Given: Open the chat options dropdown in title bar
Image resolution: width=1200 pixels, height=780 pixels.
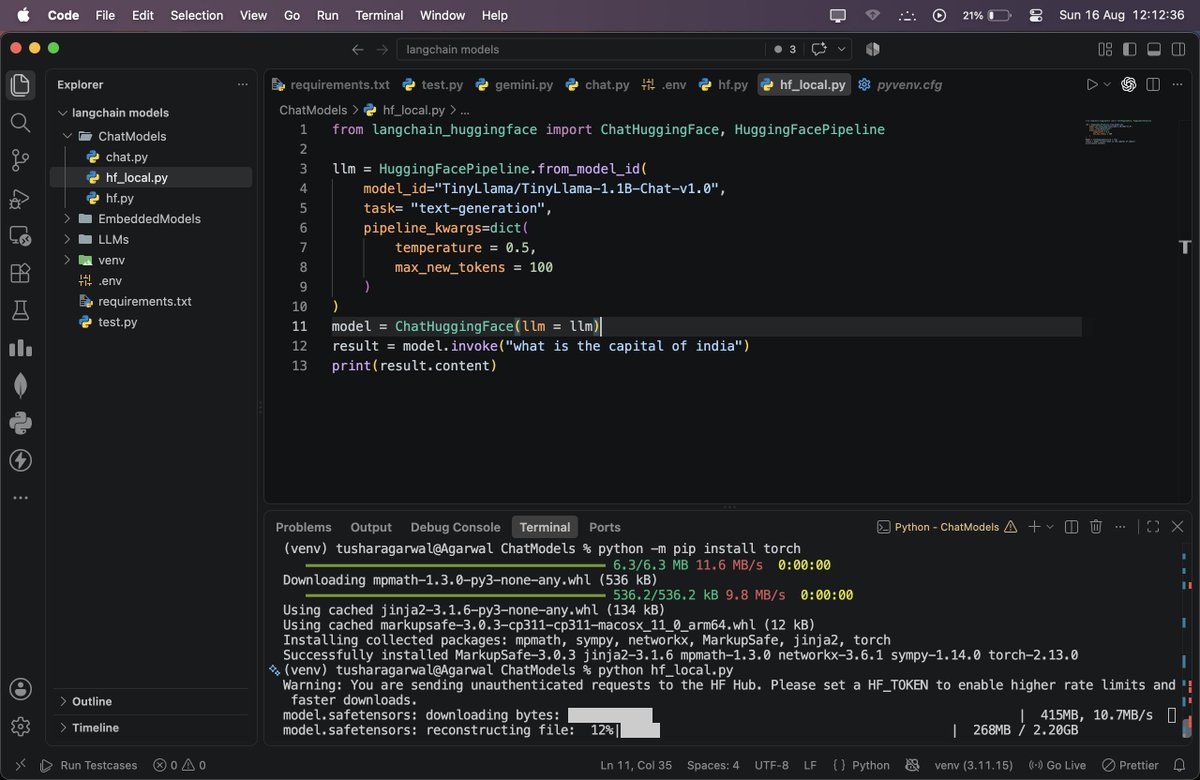Looking at the screenshot, I should [841, 49].
